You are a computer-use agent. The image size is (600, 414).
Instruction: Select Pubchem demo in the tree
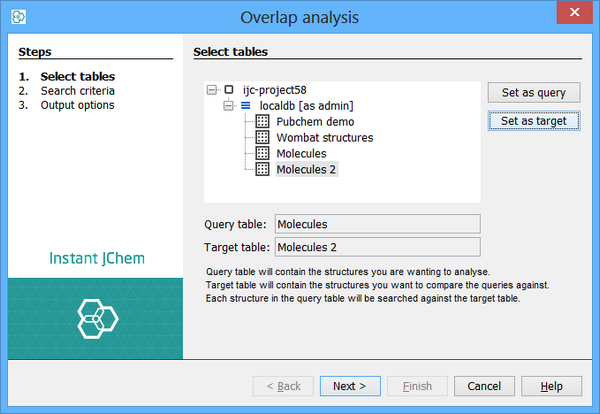tap(308, 121)
